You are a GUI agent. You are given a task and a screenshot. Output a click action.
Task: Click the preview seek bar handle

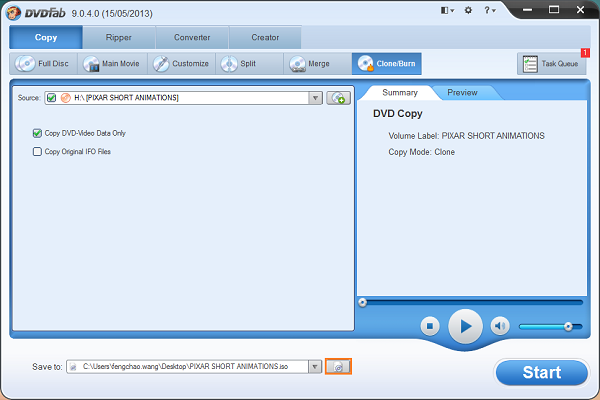point(362,303)
